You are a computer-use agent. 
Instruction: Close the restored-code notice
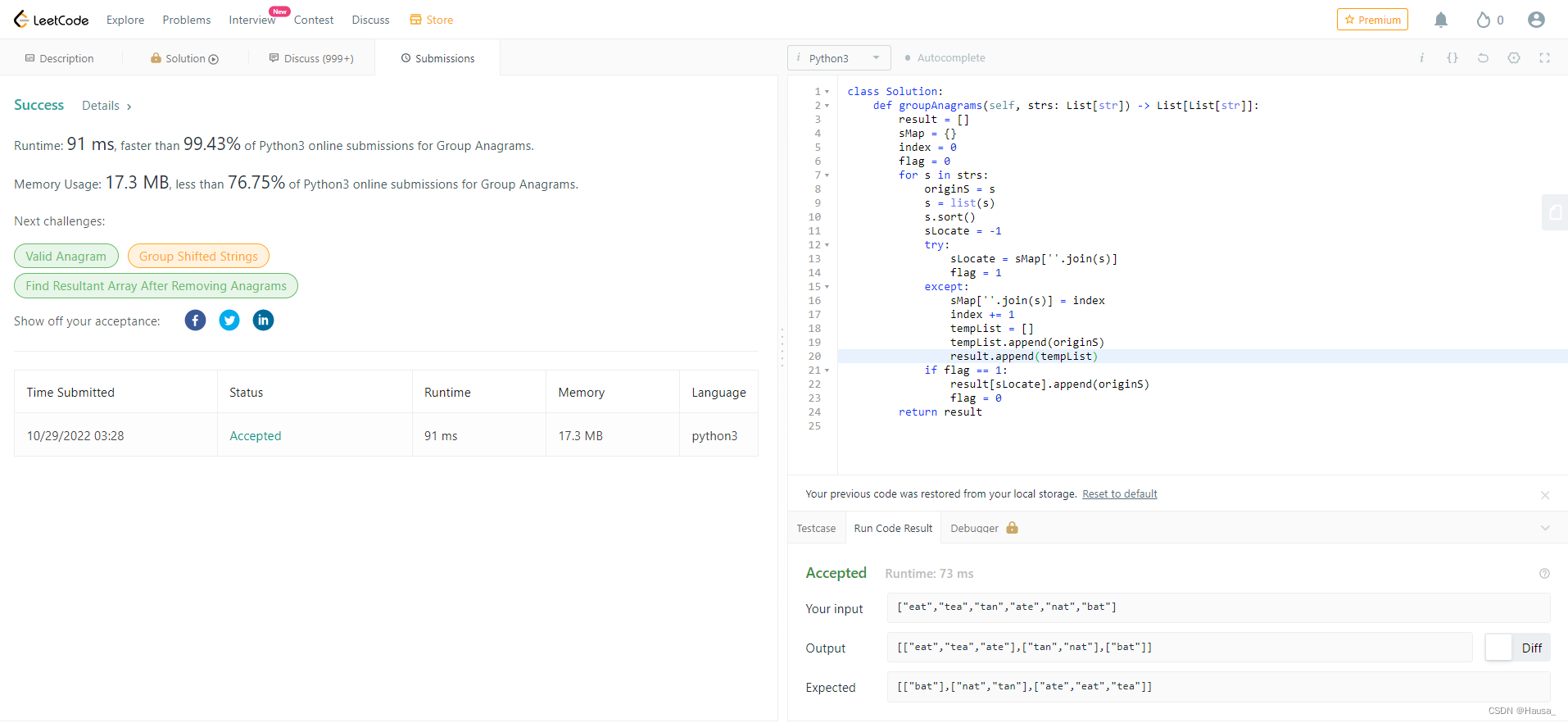point(1545,495)
